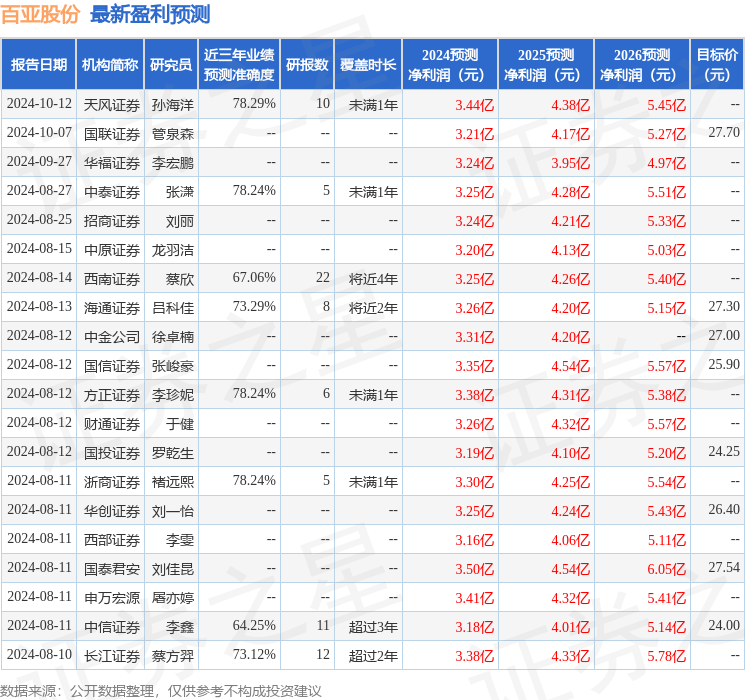Click the 6.05亿 2026 profit value
Viewport: 745px width, 700px height.
[667, 569]
